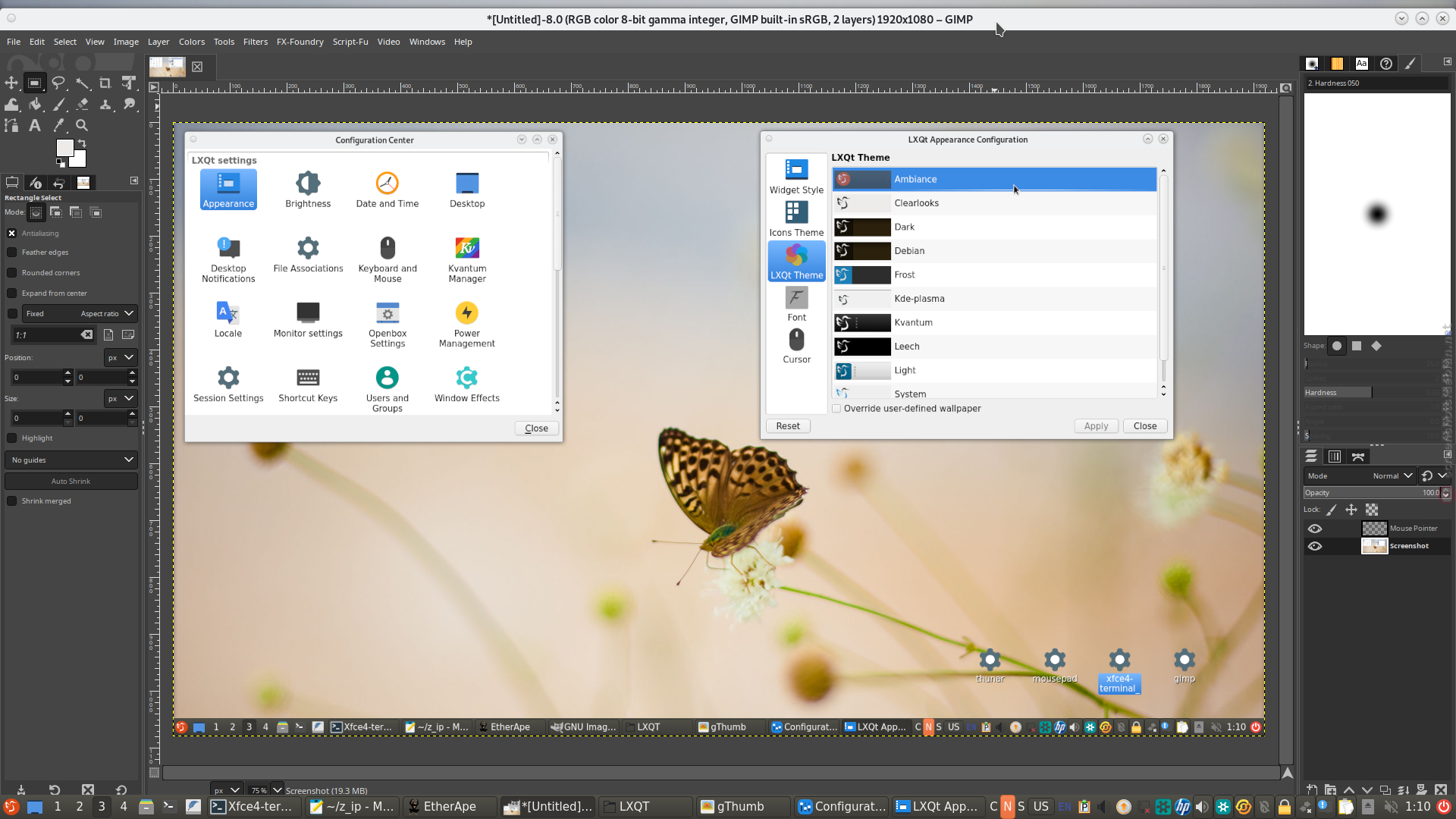Open the Size unit px dropdown
1456x819 pixels.
click(x=120, y=399)
